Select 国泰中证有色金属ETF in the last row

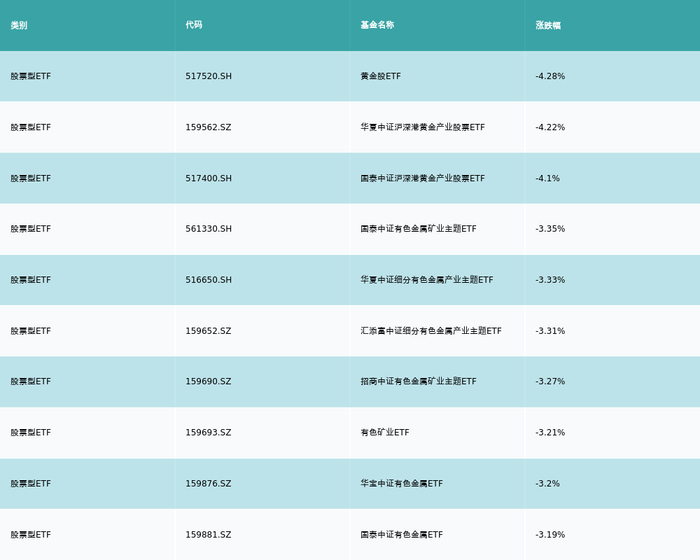pos(401,534)
